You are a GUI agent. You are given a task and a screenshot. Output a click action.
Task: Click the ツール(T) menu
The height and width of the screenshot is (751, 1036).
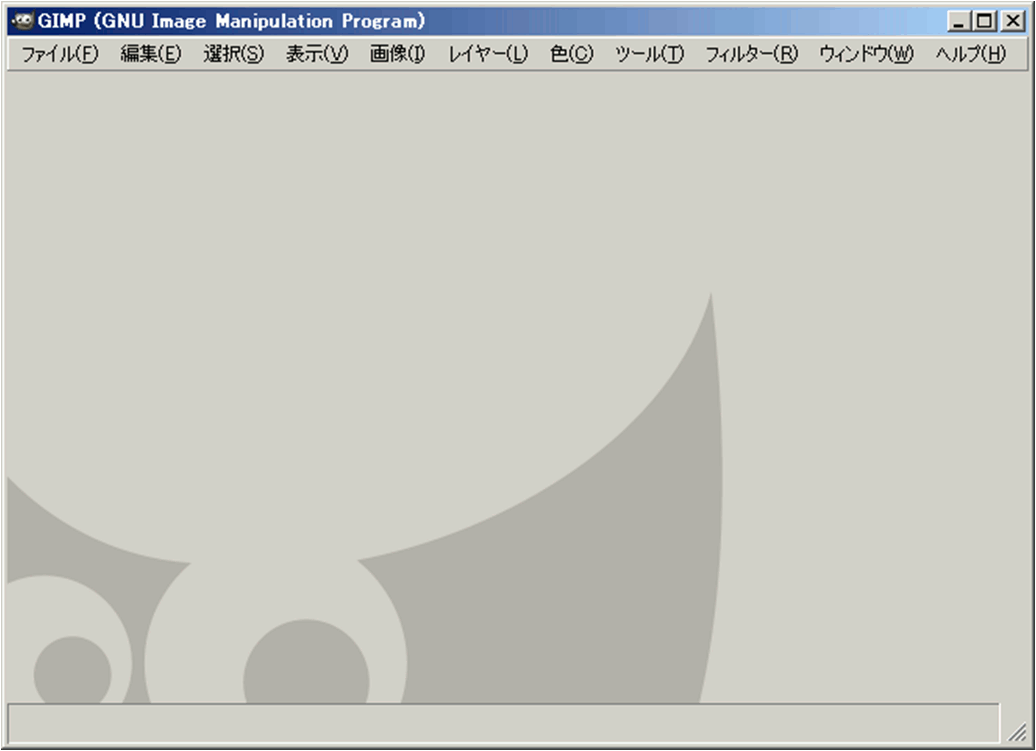pos(649,55)
